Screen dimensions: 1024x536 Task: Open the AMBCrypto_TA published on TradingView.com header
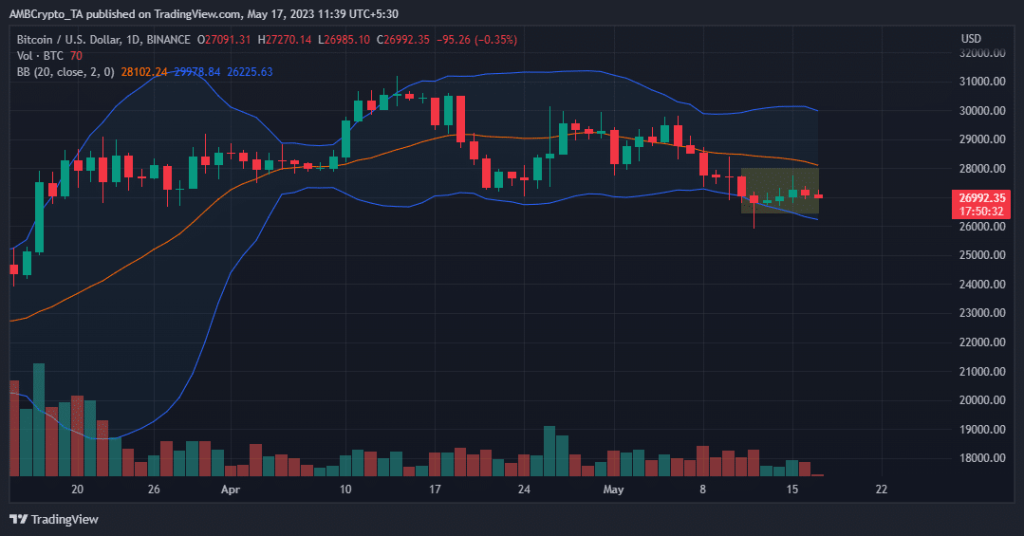[150, 10]
